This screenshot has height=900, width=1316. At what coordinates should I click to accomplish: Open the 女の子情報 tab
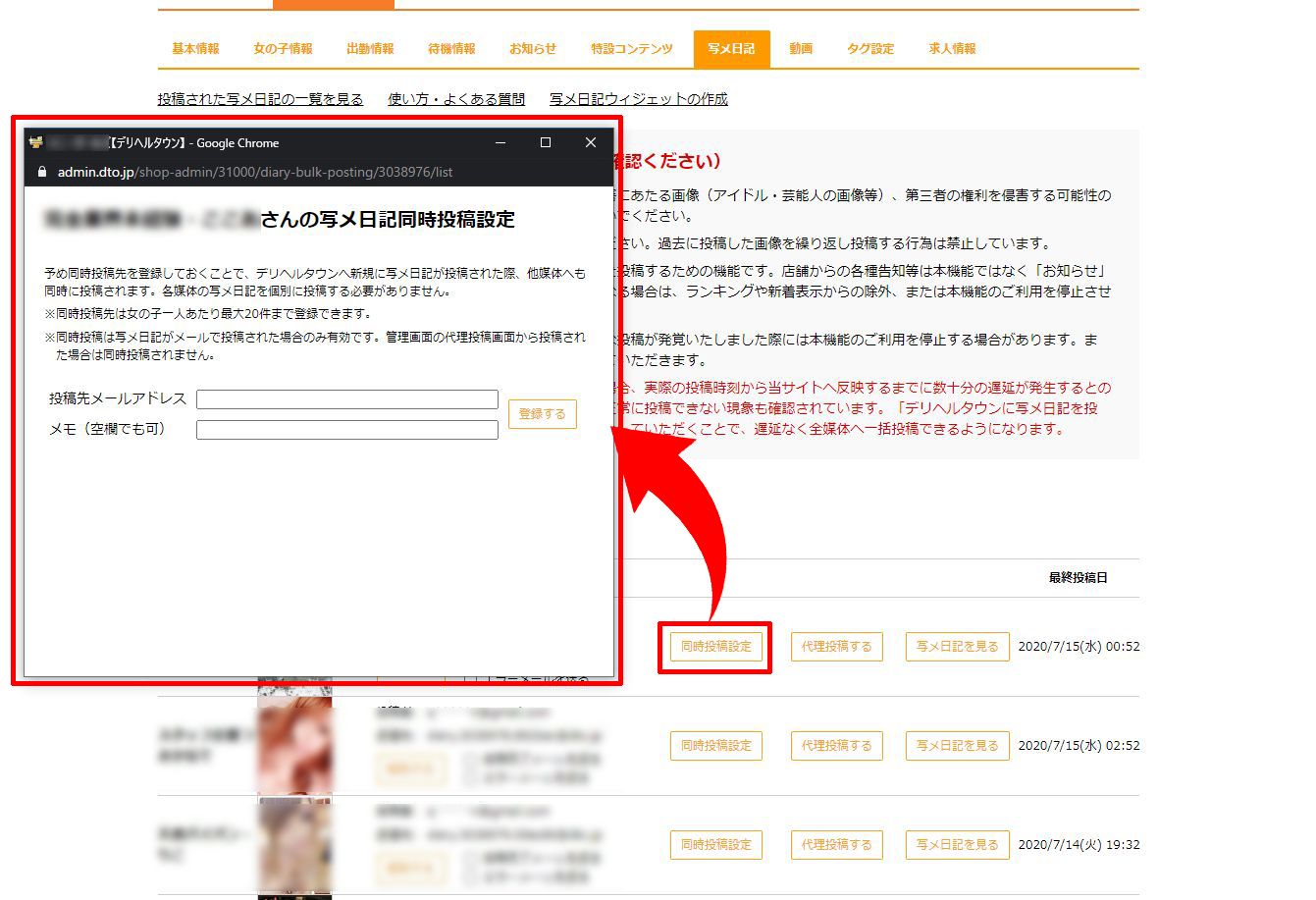point(283,48)
